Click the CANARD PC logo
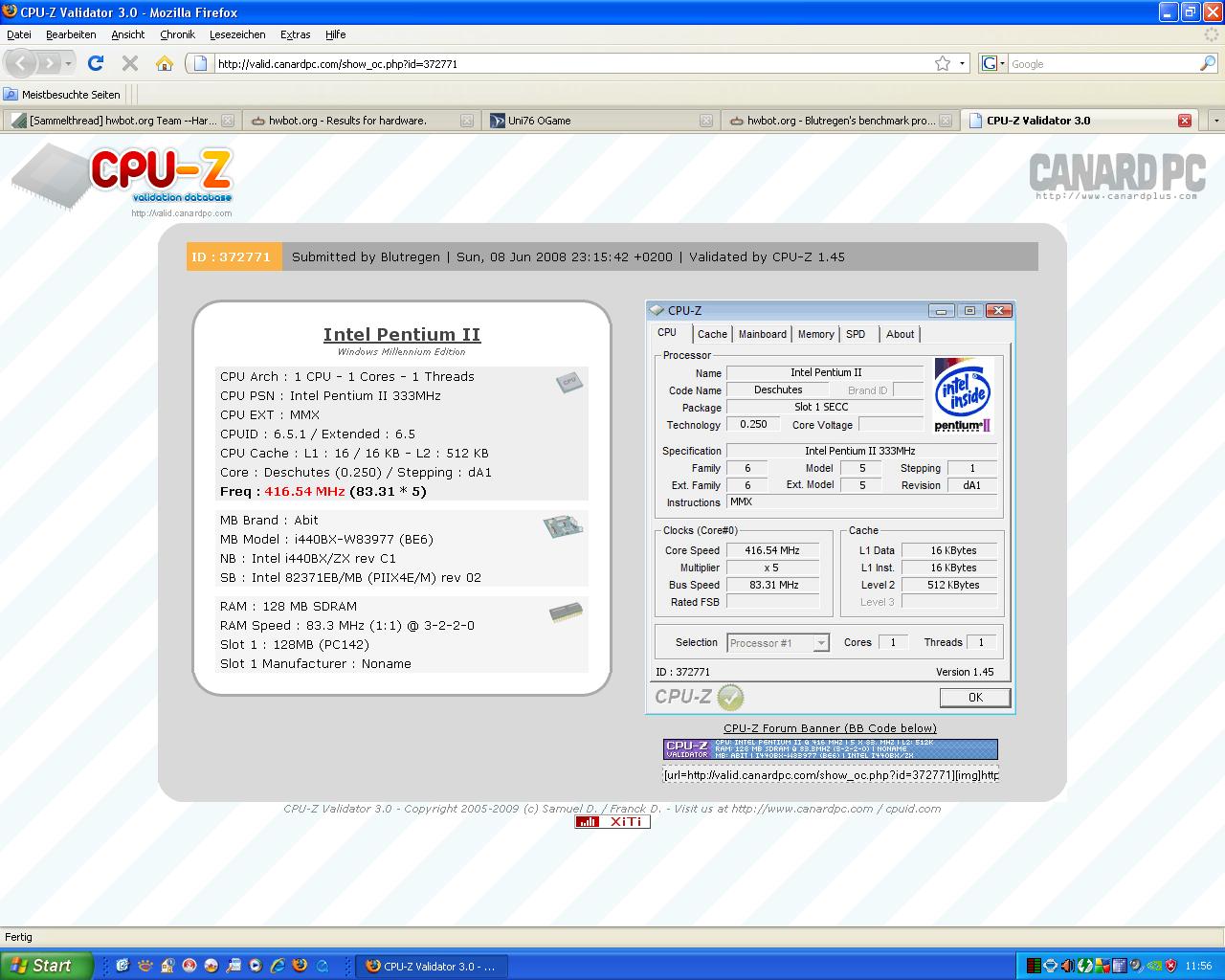The image size is (1225, 980). (1117, 176)
